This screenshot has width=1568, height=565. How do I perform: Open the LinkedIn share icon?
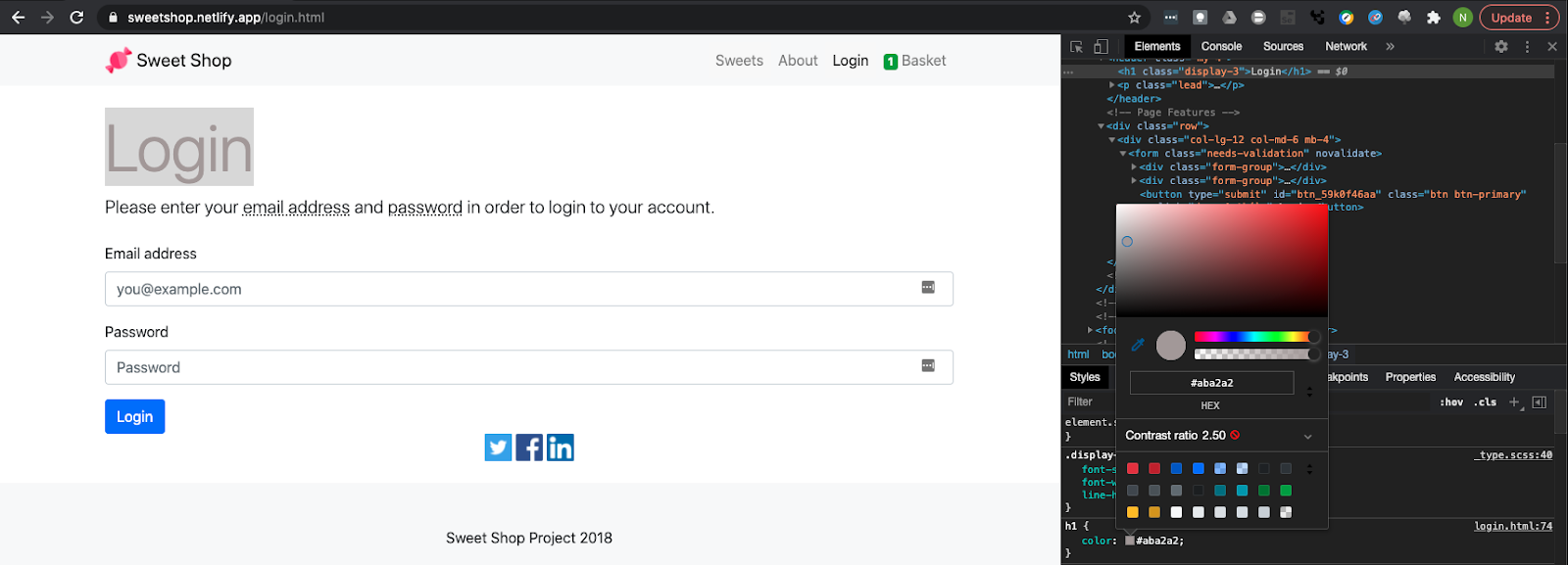561,447
